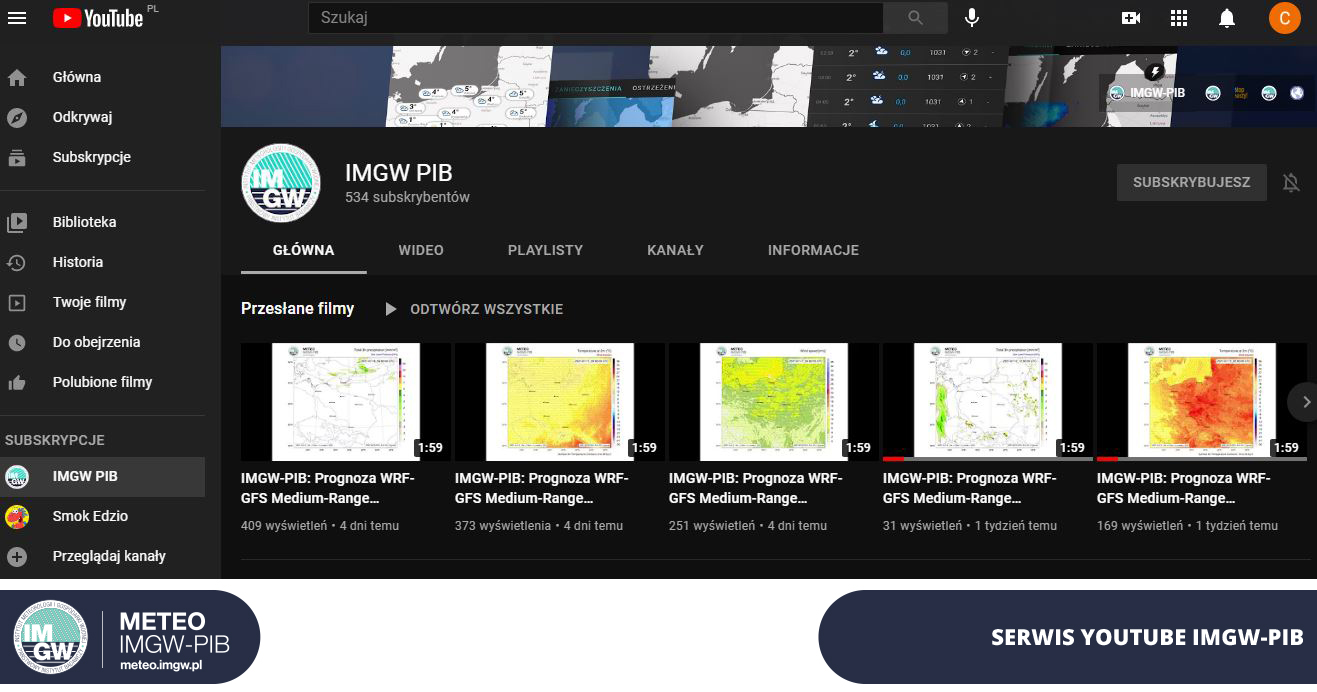The width and height of the screenshot is (1317, 692).
Task: Switch to the INFORMACJE tab
Action: click(x=813, y=250)
